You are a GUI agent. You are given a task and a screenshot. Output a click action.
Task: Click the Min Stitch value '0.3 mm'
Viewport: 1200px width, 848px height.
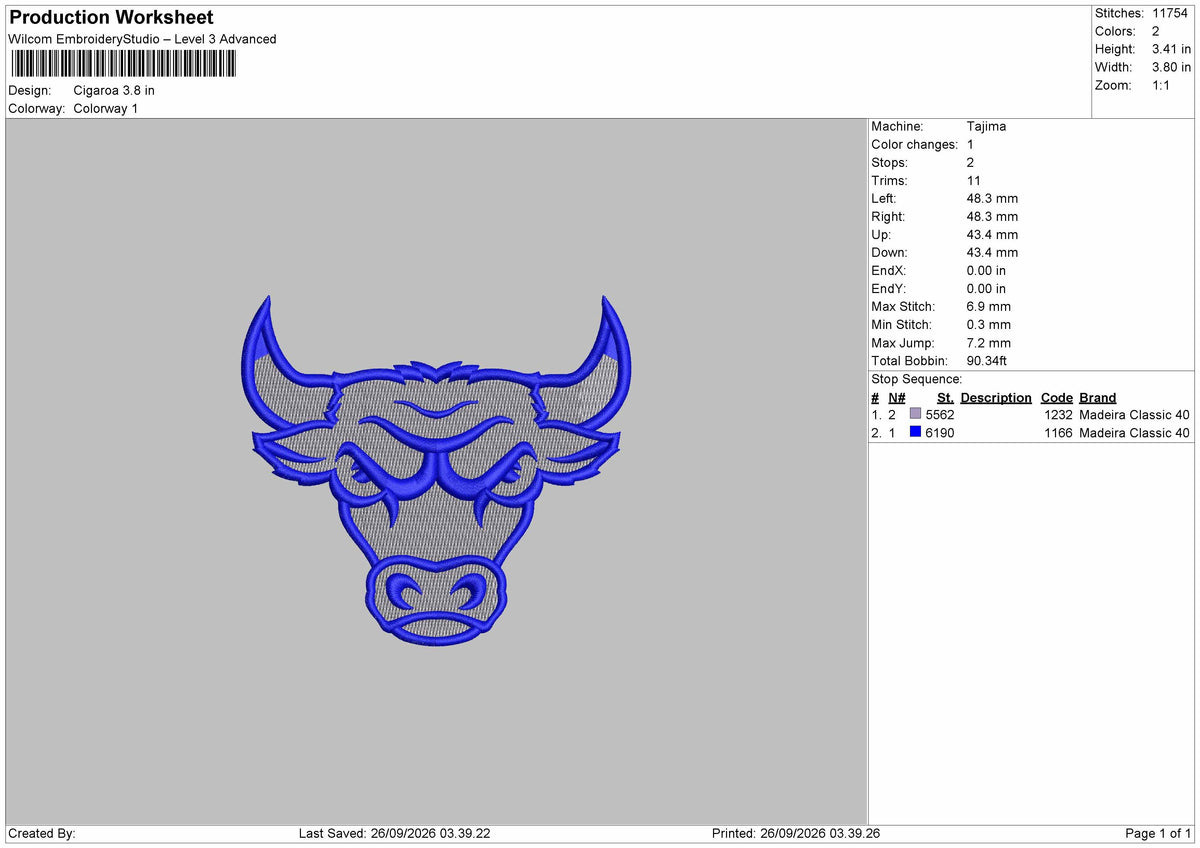tap(989, 324)
